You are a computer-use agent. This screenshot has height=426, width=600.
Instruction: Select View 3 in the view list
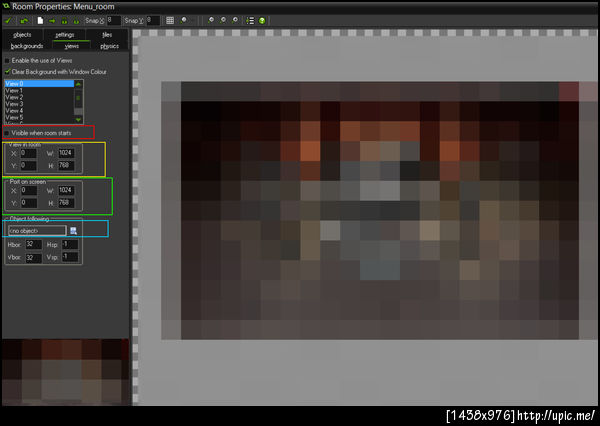39,104
